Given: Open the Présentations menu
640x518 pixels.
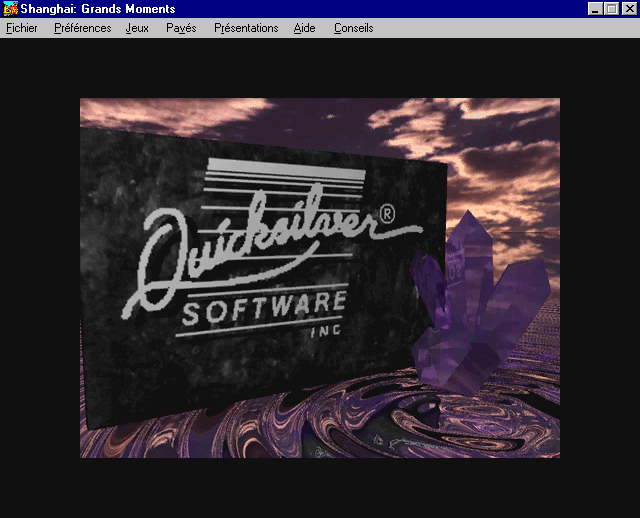Looking at the screenshot, I should click(x=246, y=28).
